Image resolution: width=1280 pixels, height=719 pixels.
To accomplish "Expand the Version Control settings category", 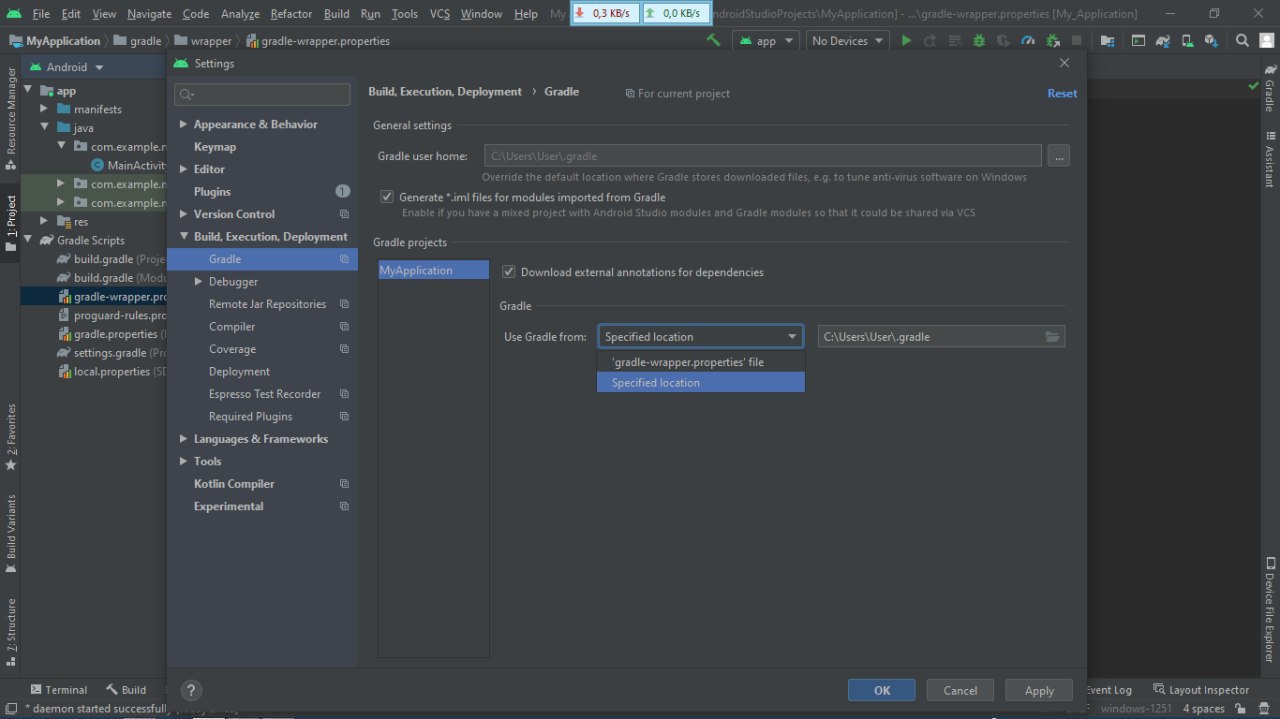I will point(183,215).
